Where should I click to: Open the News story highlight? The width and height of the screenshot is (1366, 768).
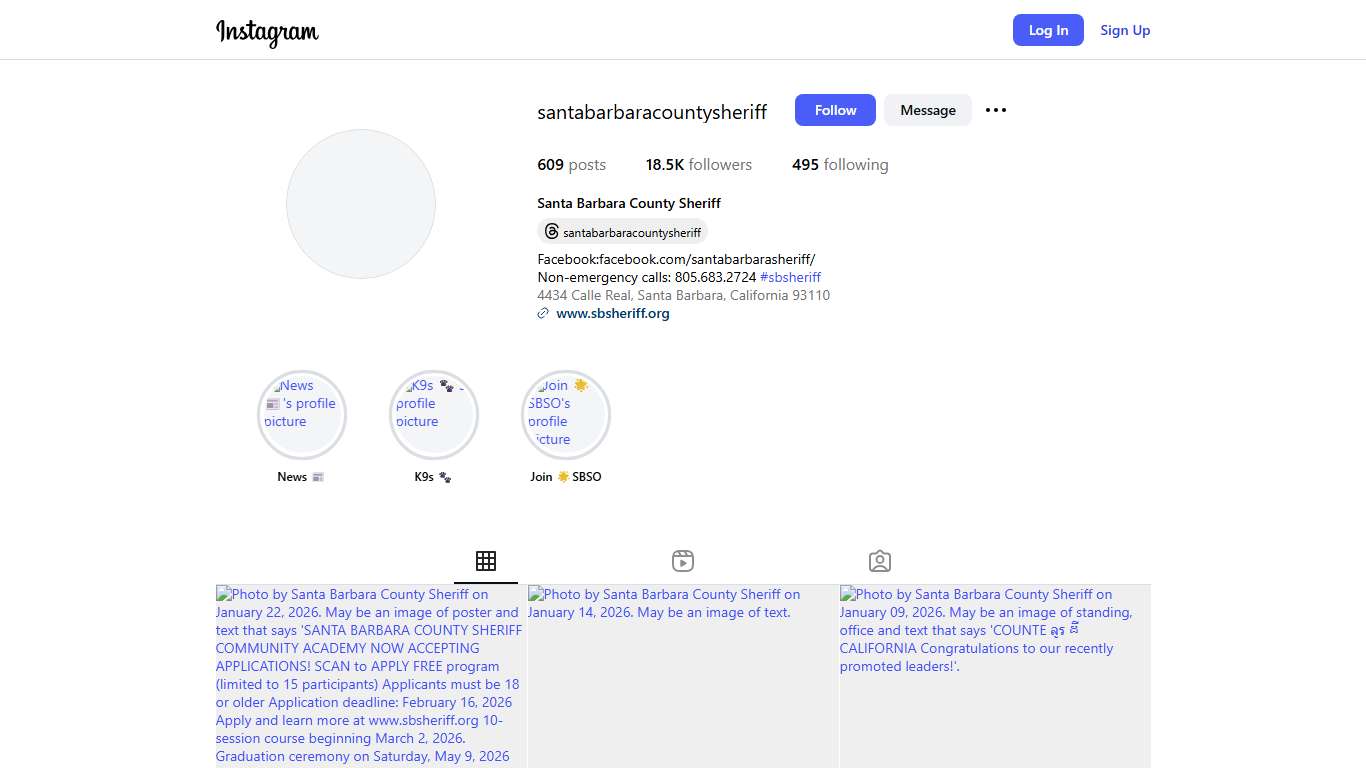(301, 414)
